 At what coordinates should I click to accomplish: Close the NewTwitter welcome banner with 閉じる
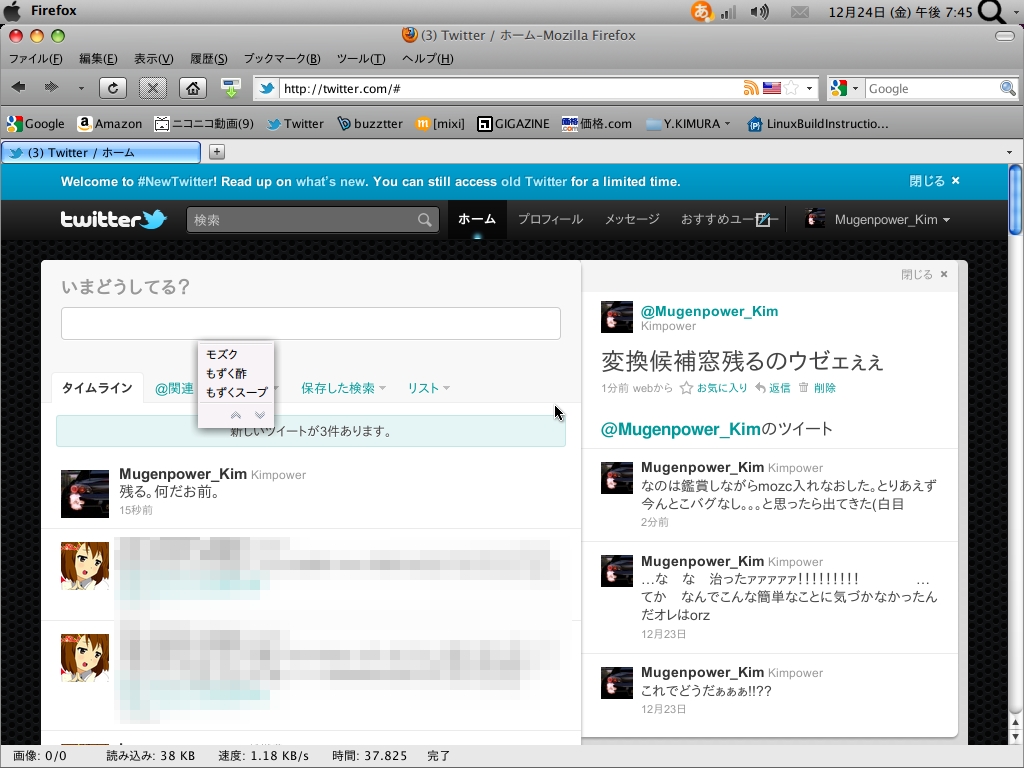pos(935,181)
